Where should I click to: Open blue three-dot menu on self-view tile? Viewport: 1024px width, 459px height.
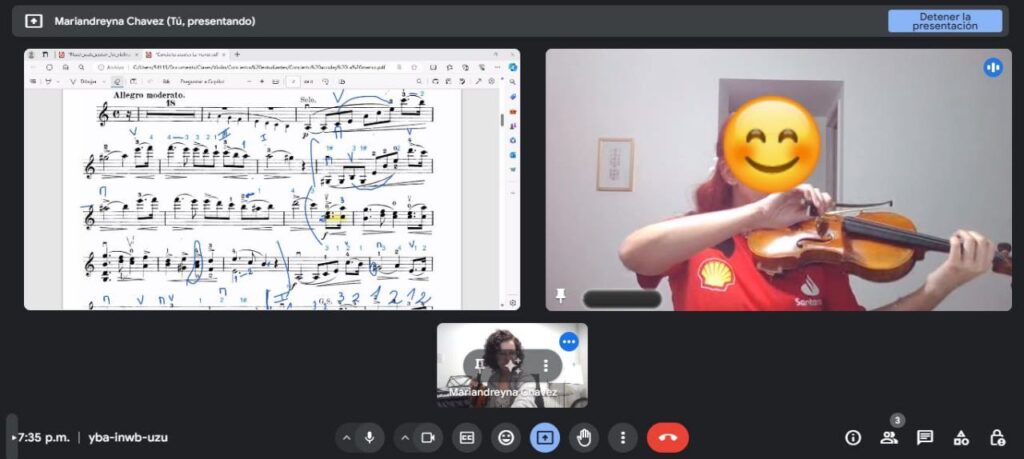pos(569,341)
